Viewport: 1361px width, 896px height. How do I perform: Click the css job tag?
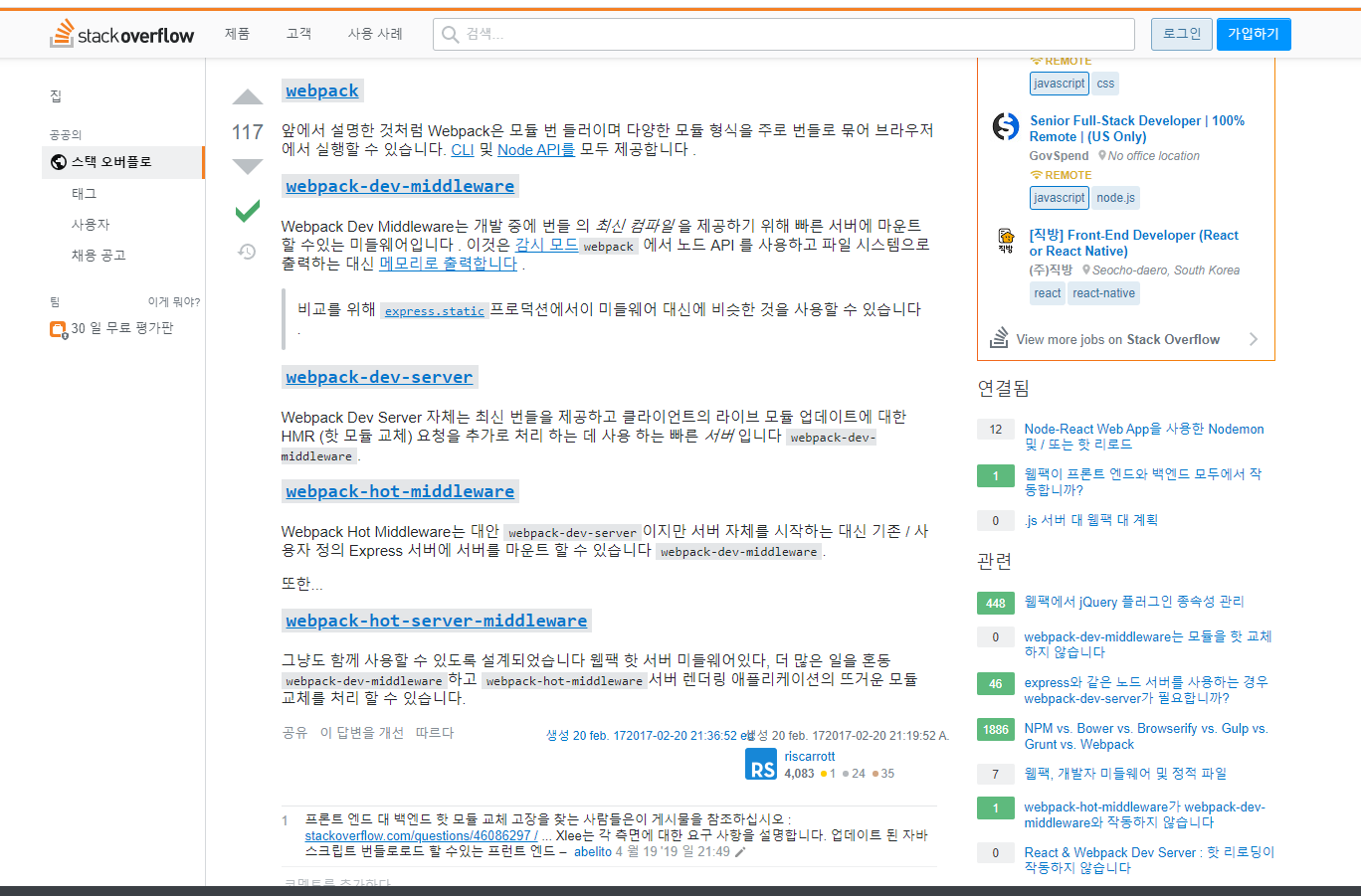coord(1106,84)
